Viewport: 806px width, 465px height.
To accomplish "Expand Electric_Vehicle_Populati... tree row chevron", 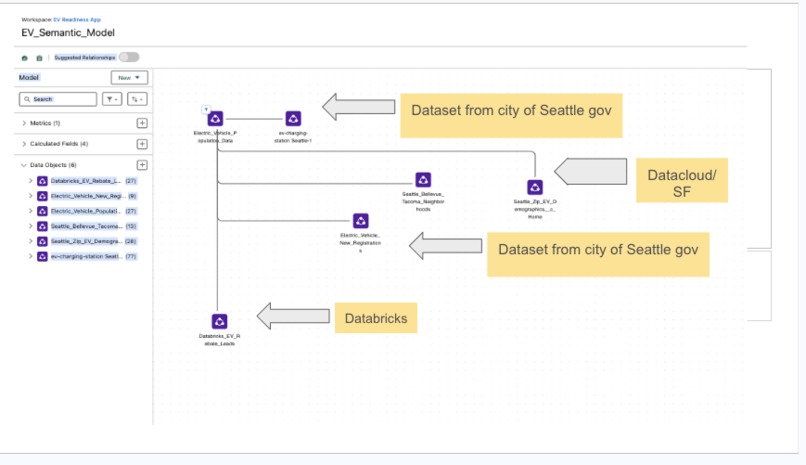I will click(x=30, y=211).
